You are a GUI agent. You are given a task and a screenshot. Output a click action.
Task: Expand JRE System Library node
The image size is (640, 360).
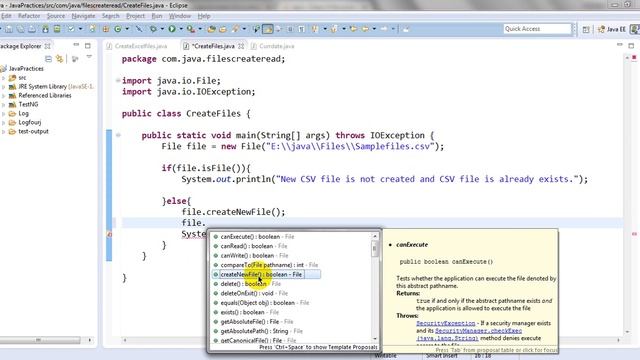coord(4,87)
